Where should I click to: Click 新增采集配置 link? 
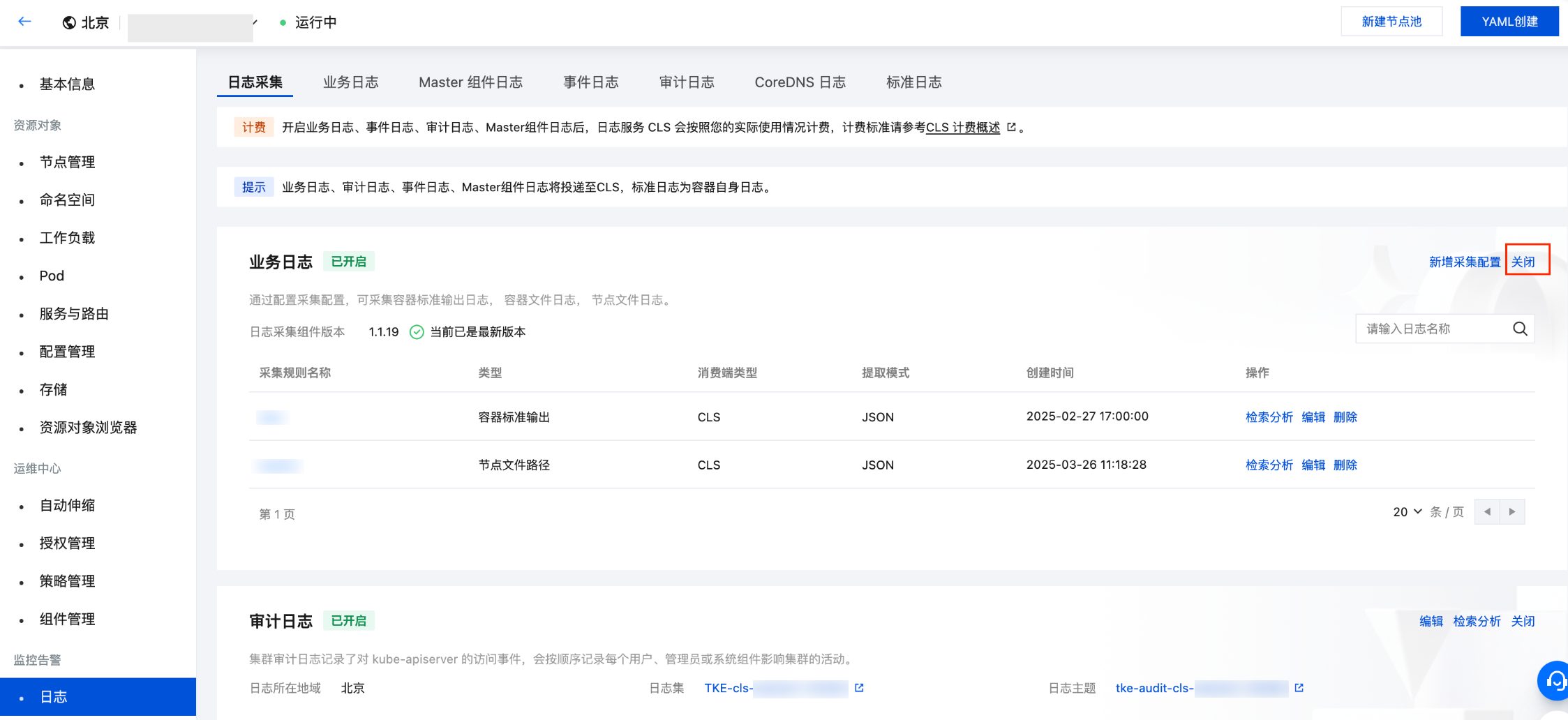click(x=1464, y=262)
